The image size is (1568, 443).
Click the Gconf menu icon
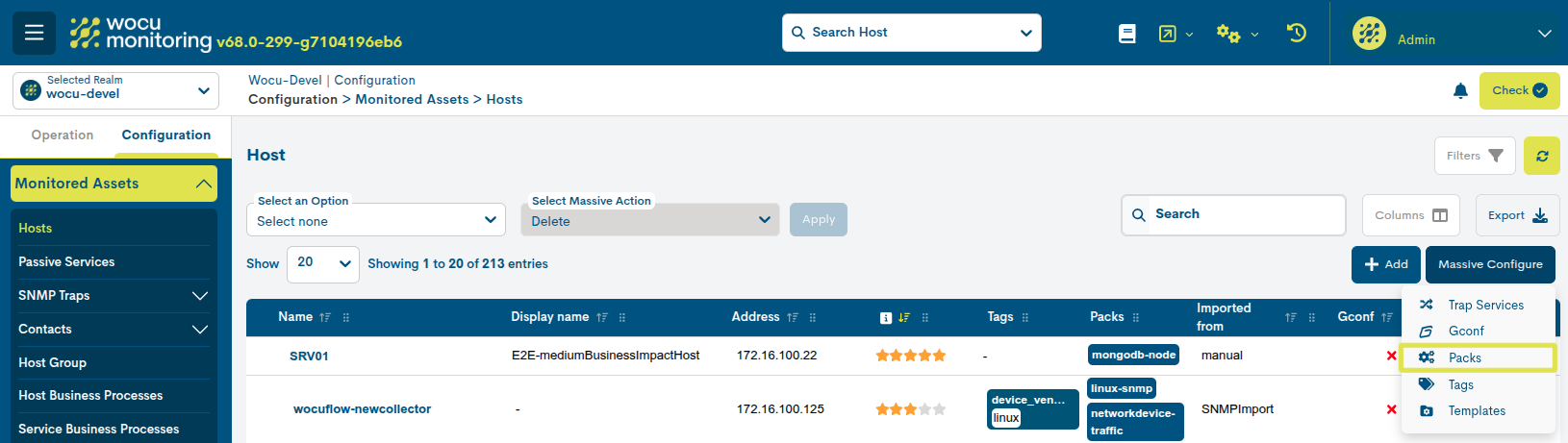coord(1427,331)
